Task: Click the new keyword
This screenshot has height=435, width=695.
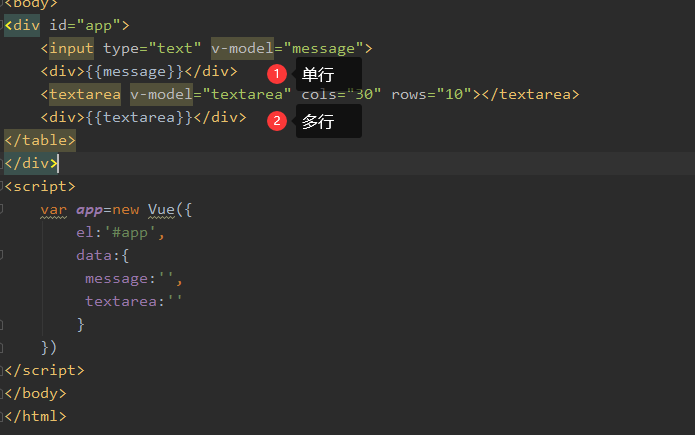Action: 125,210
